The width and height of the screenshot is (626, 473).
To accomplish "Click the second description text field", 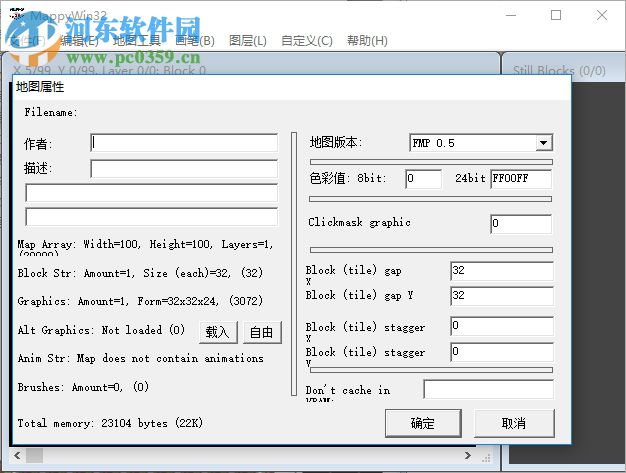I will pos(151,193).
